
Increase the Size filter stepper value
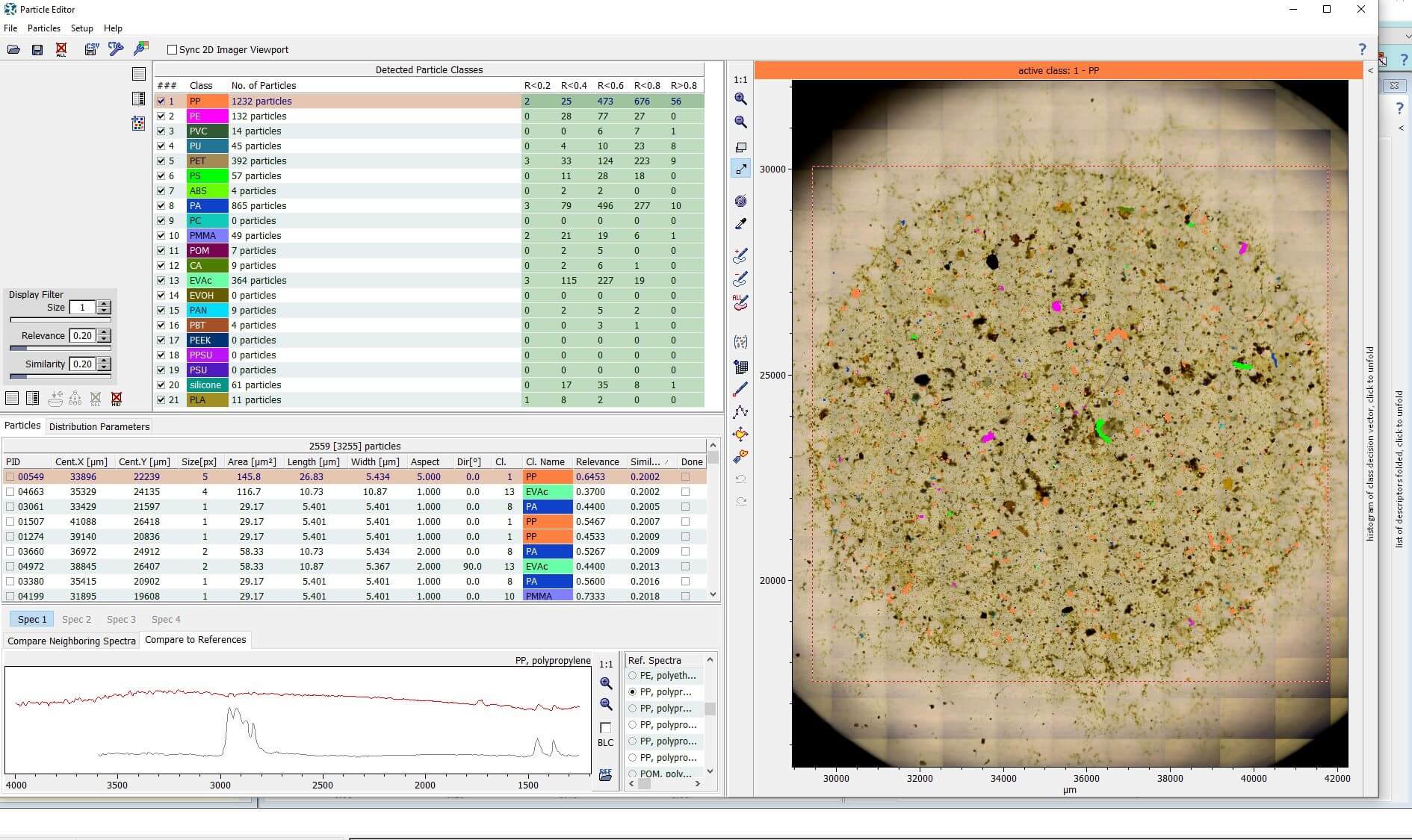104,304
